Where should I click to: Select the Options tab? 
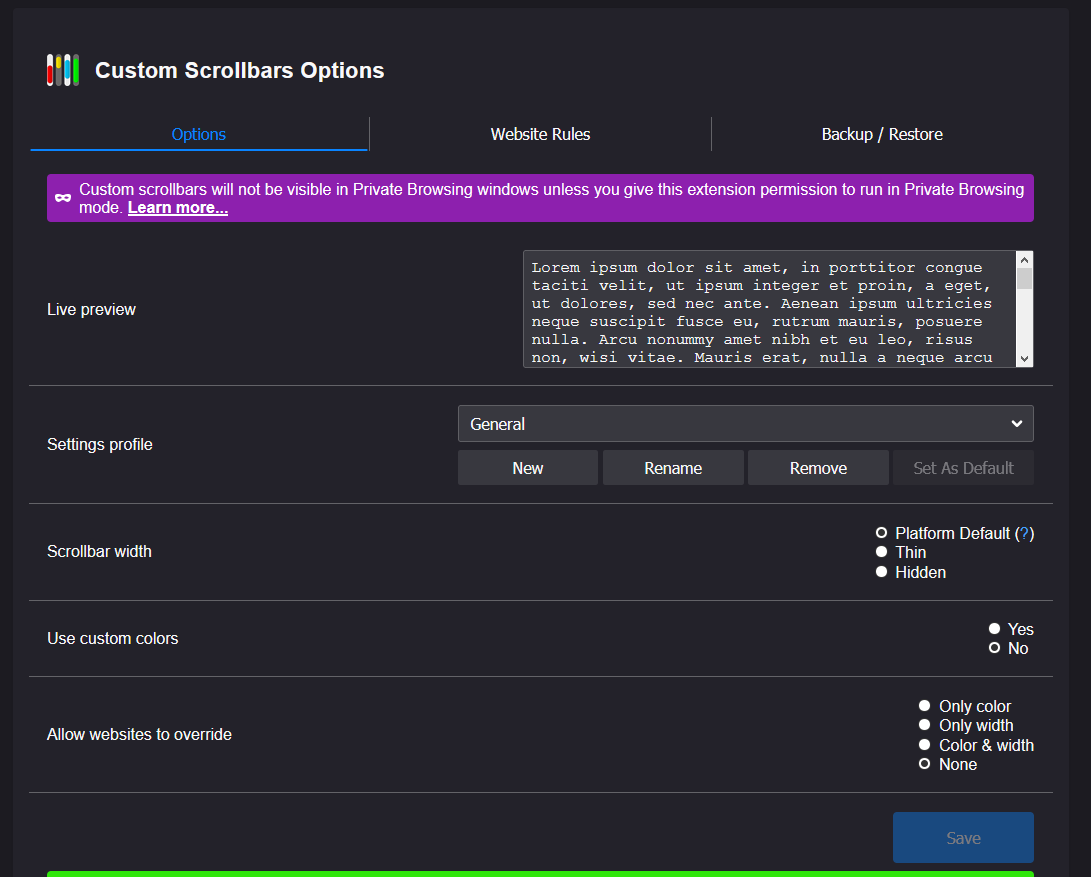click(198, 134)
